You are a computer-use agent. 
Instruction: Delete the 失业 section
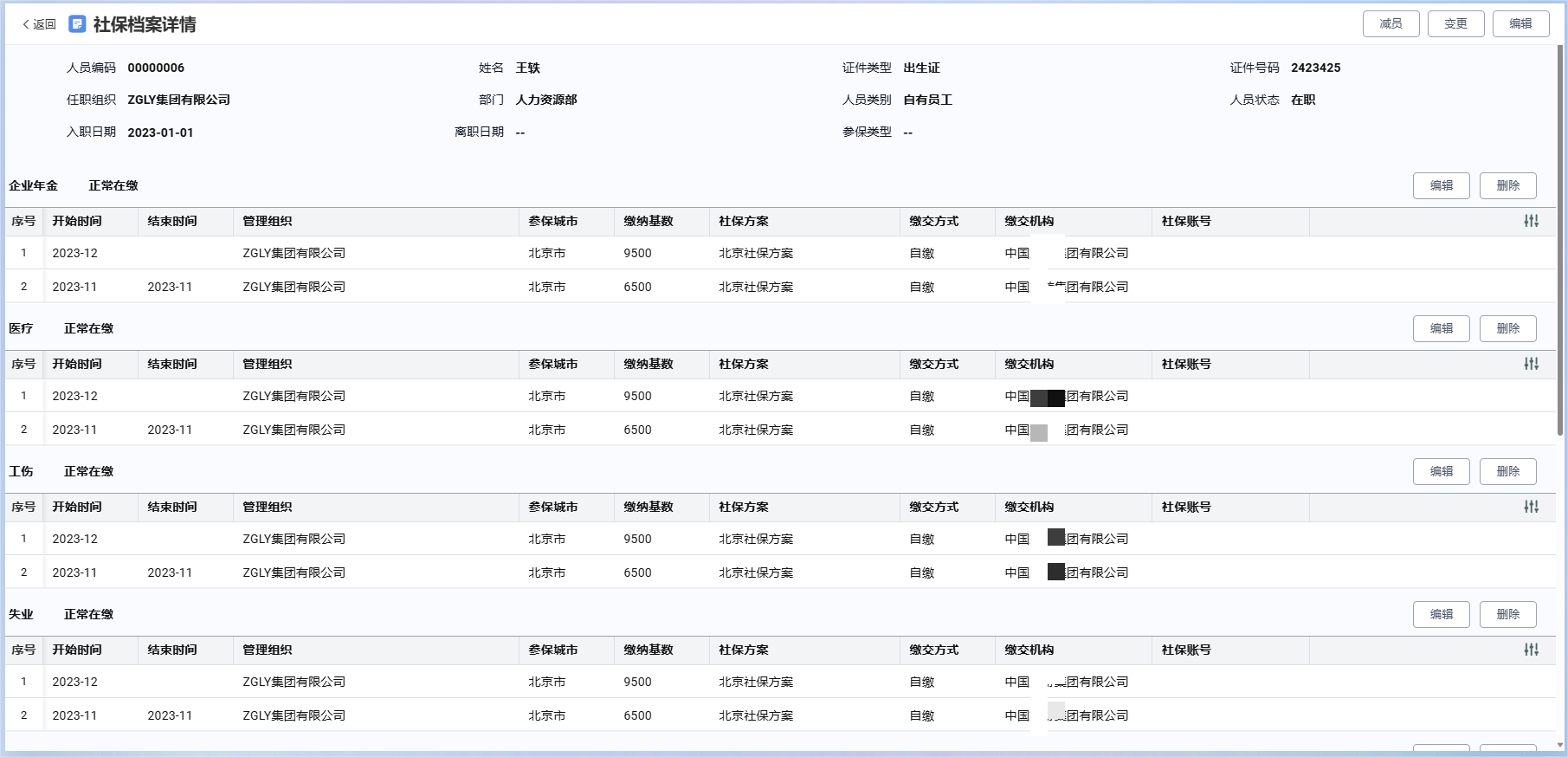pos(1507,614)
